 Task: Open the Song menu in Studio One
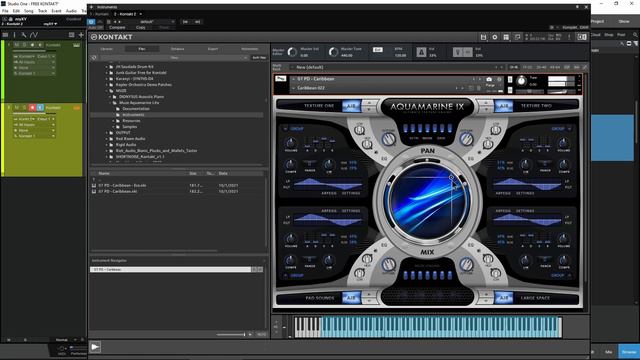[29, 11]
